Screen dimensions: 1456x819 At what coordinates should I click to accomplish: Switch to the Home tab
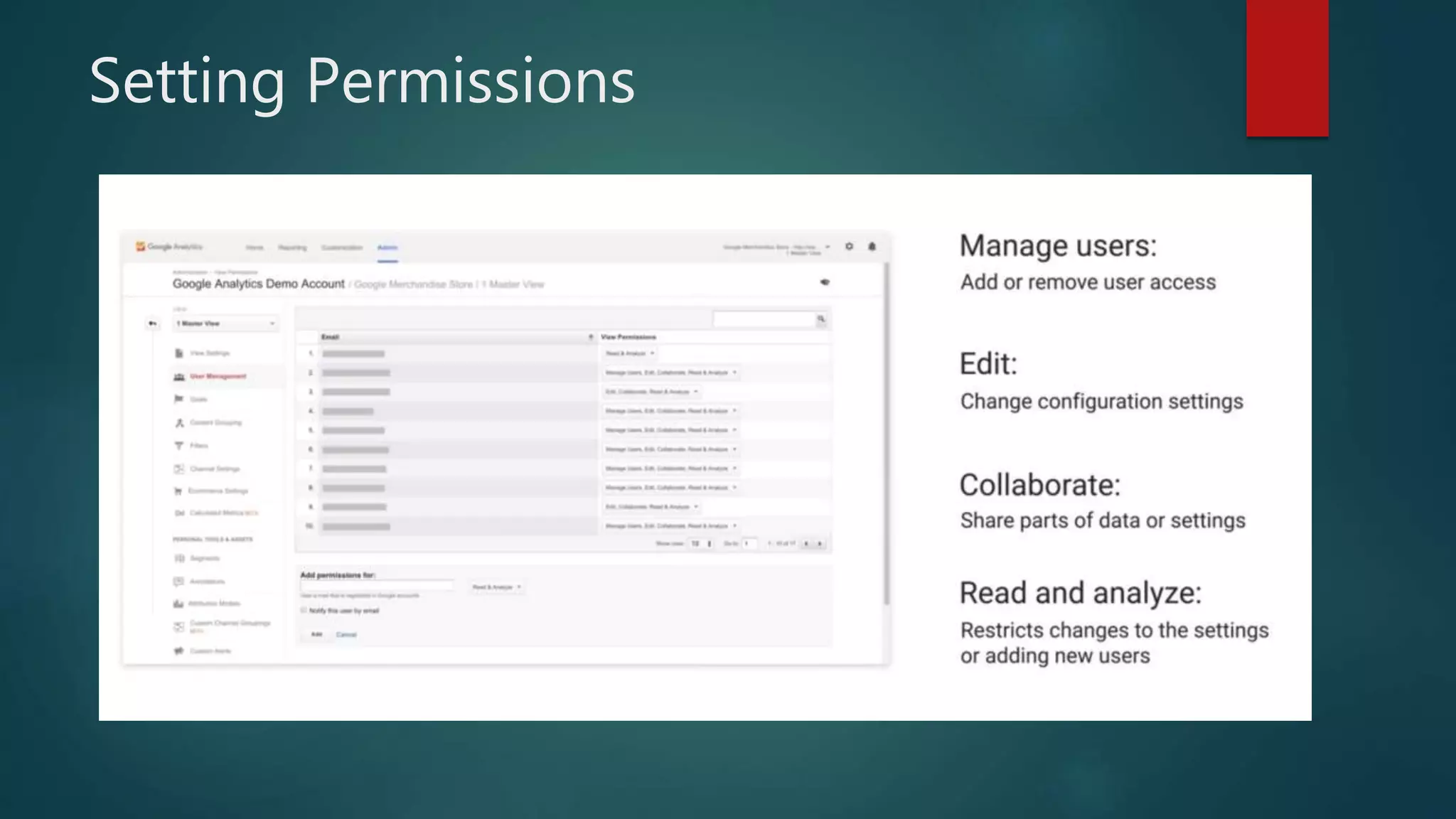point(255,247)
